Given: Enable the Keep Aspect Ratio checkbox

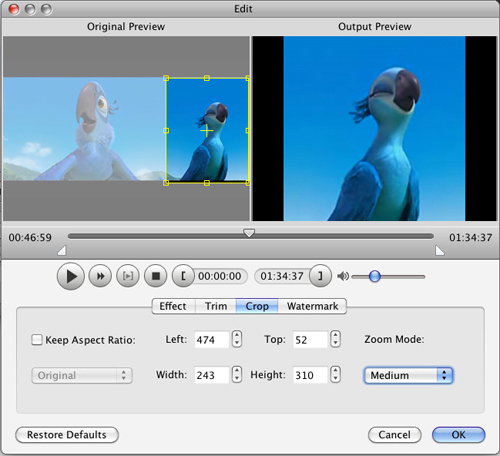Looking at the screenshot, I should (x=37, y=340).
